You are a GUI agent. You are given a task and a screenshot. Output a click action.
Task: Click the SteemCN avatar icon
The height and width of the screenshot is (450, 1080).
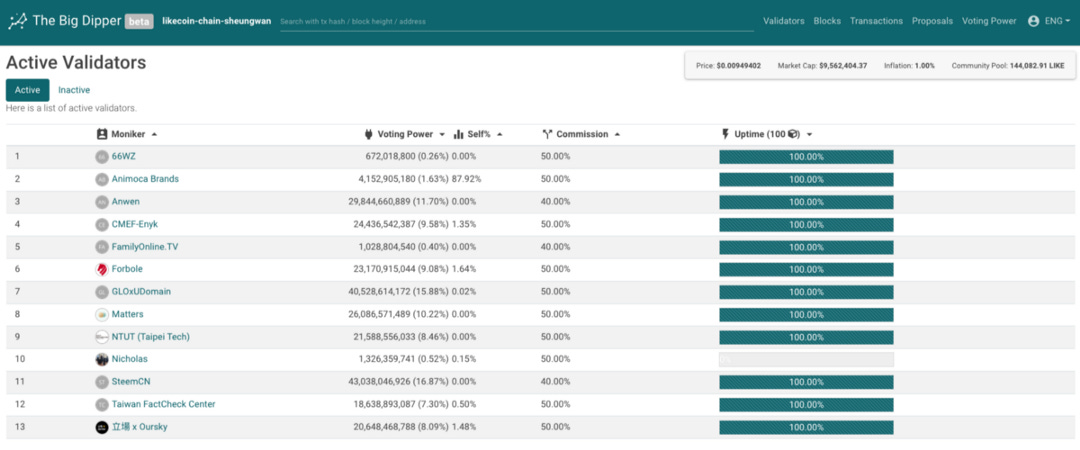click(x=102, y=382)
